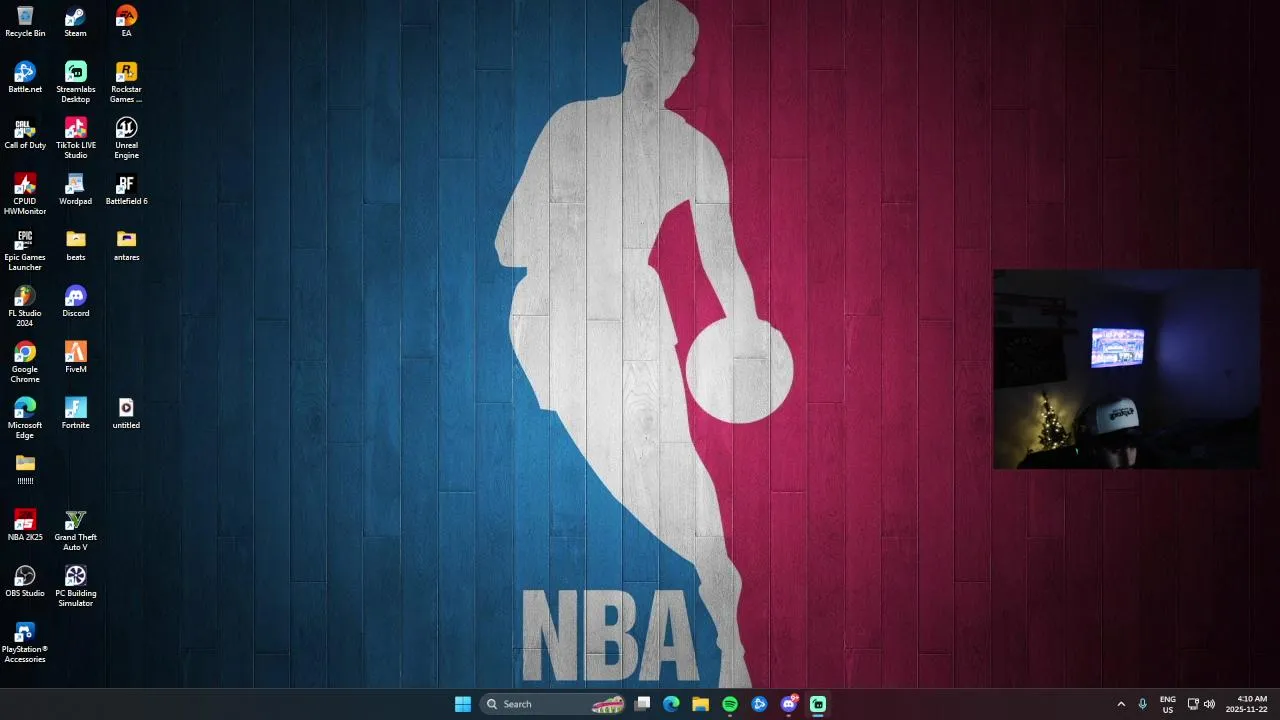Select the FiveM desktop icon
This screenshot has width=1280, height=720.
75,357
